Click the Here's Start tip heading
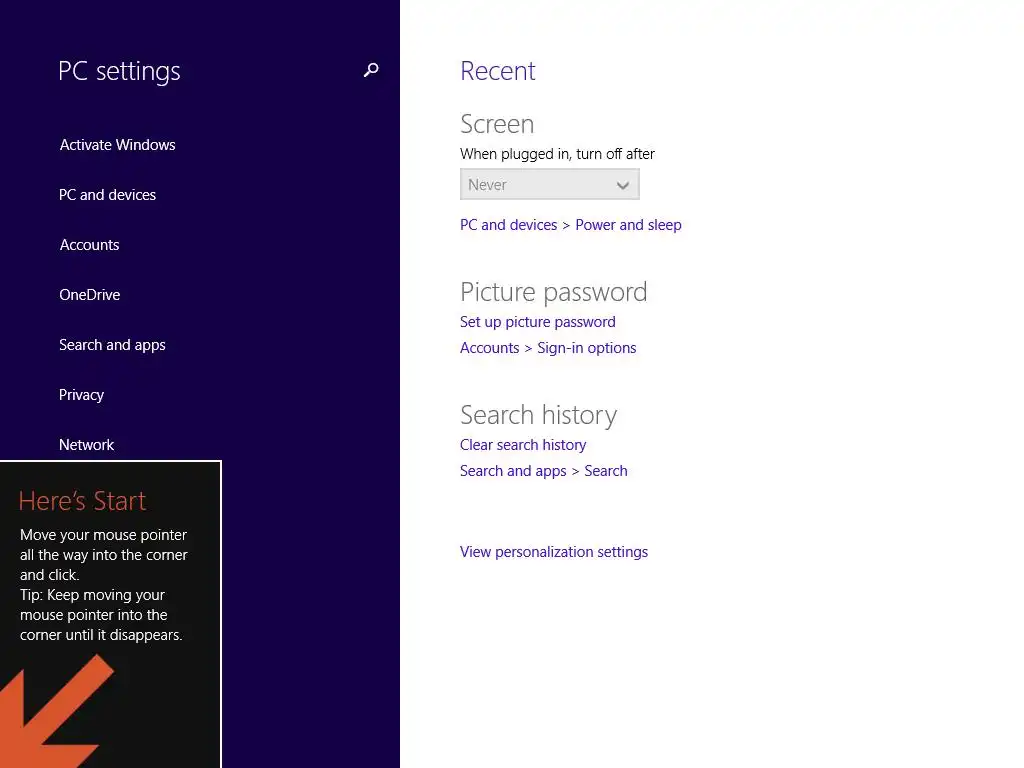 point(82,501)
